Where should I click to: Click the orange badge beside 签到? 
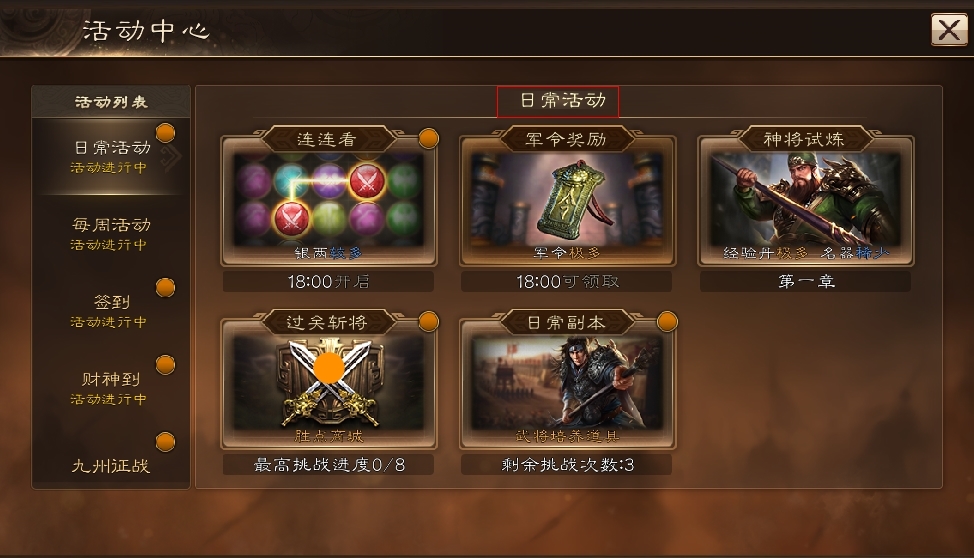point(165,288)
